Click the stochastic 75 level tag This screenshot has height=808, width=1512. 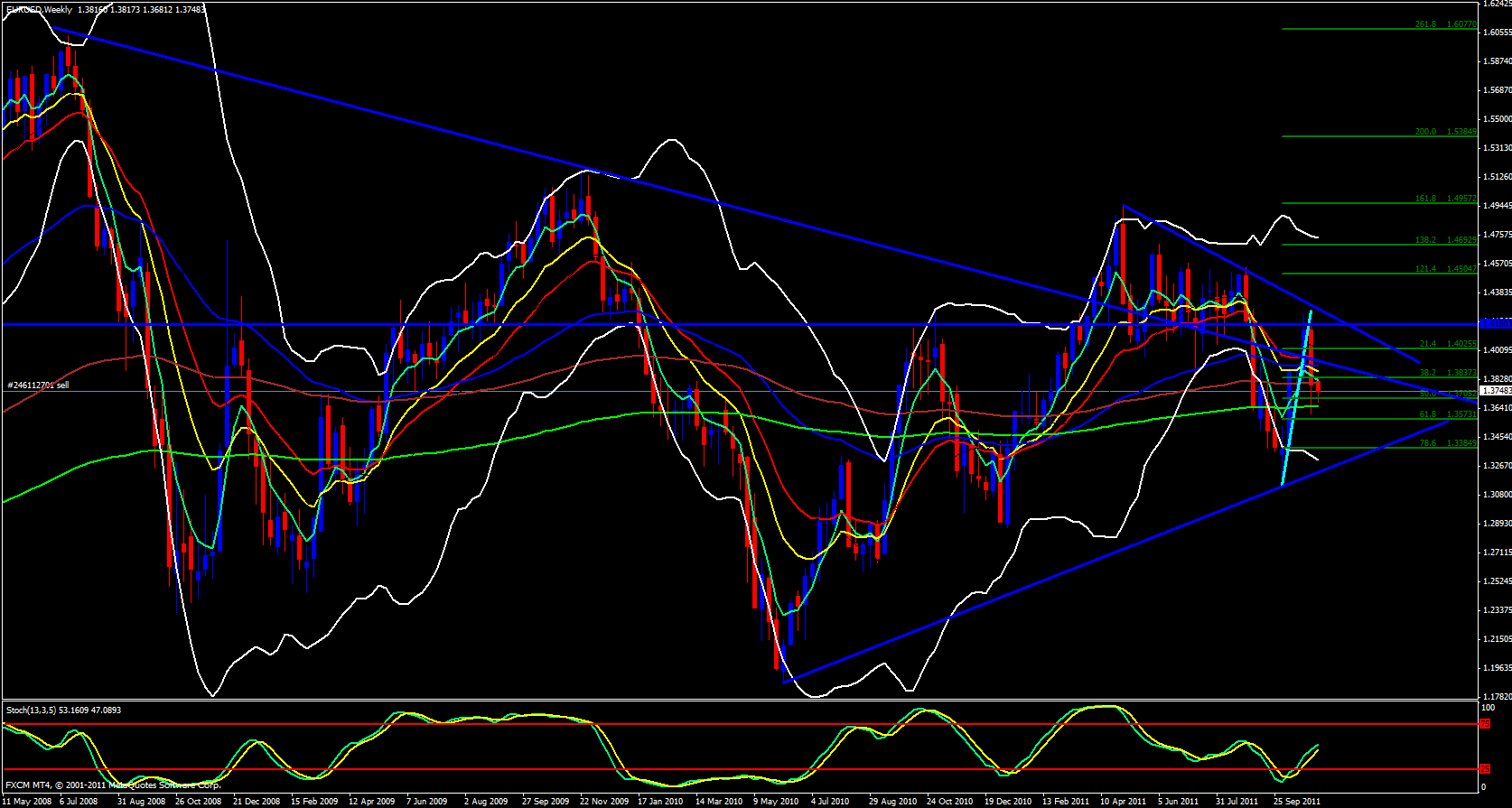pos(1486,724)
